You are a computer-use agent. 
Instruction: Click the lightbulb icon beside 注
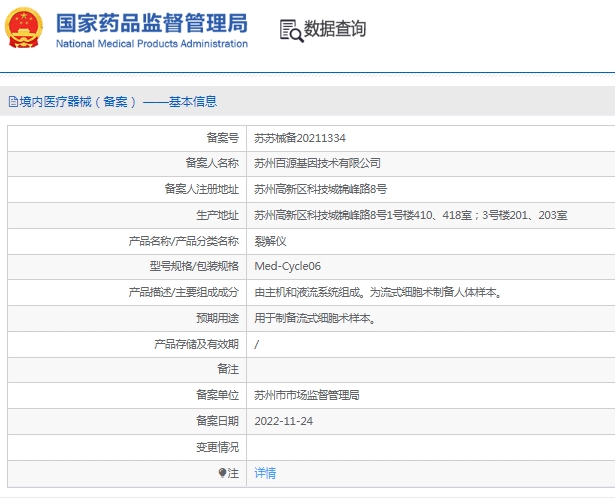click(222, 473)
